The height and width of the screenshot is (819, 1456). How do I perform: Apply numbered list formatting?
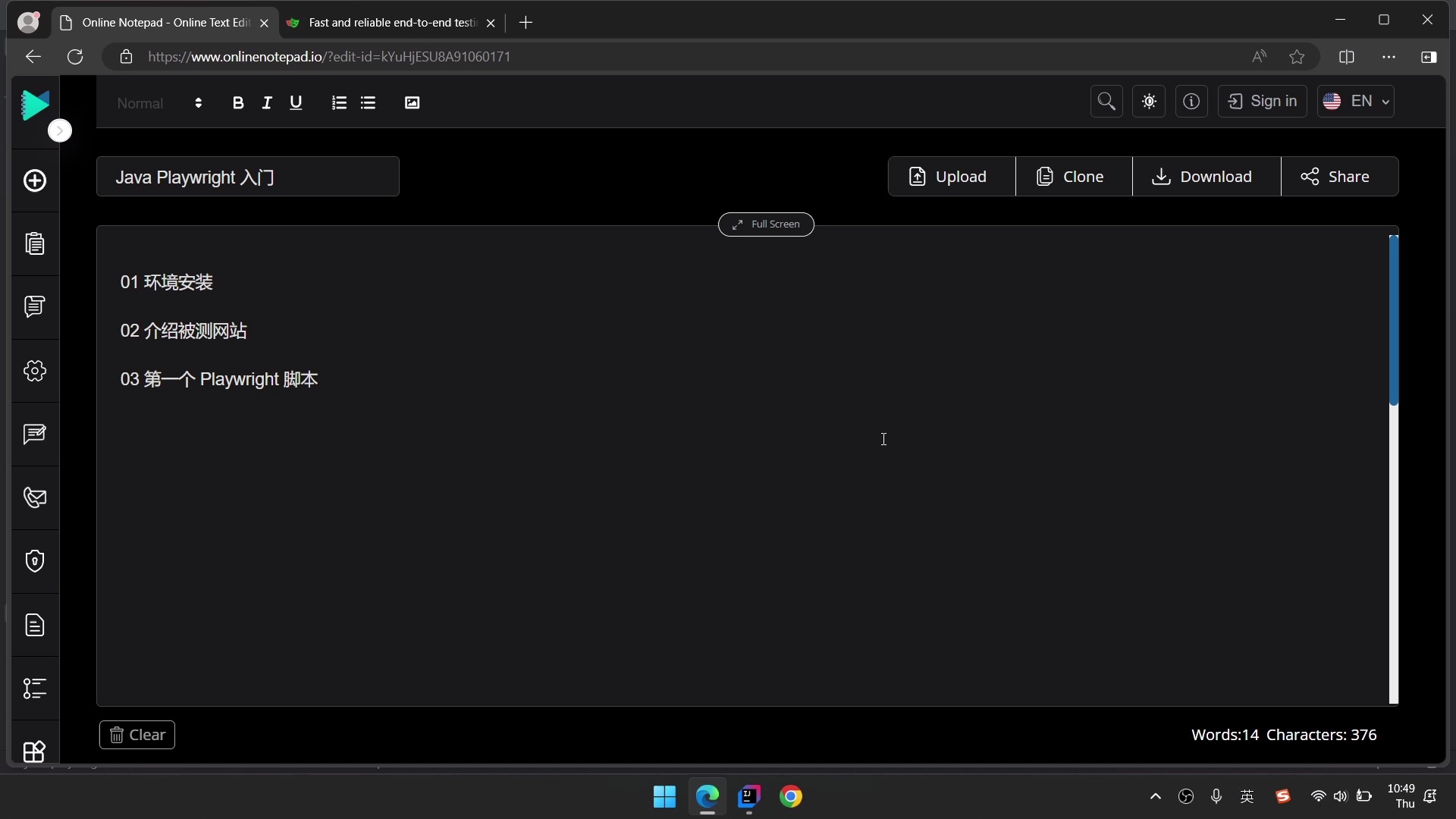click(x=339, y=102)
